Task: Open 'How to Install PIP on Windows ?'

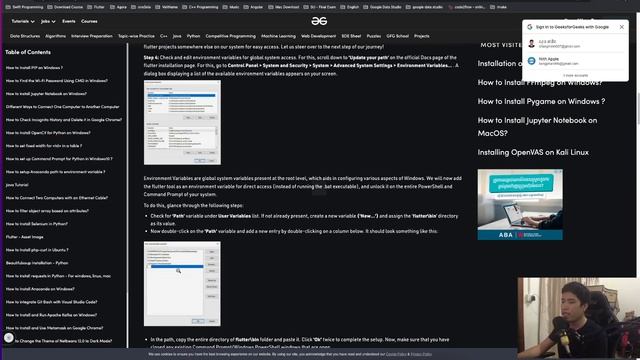Action: point(34,68)
